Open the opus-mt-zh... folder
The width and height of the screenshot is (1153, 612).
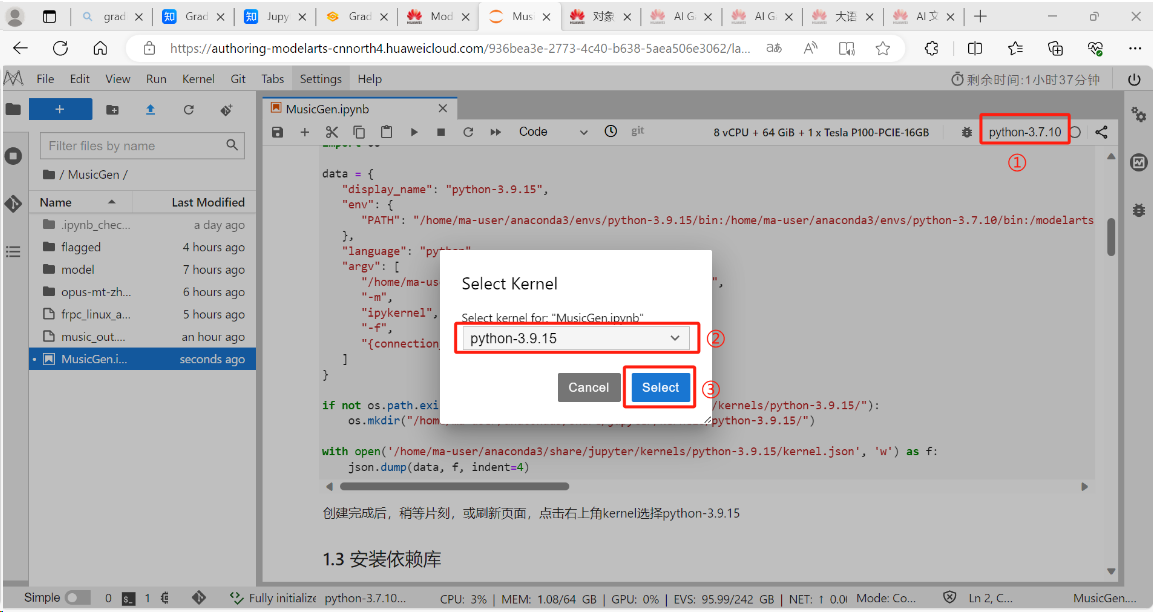pyautogui.click(x=143, y=292)
